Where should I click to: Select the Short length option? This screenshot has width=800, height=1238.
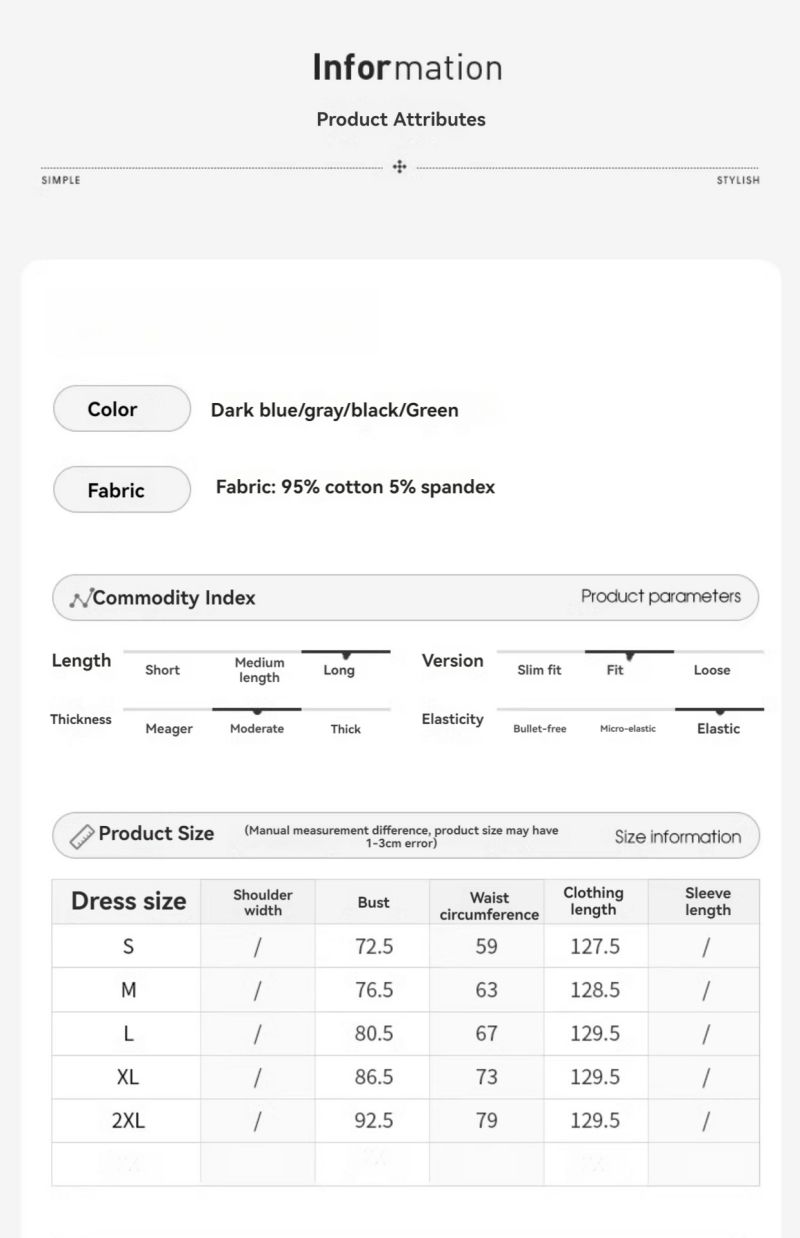(x=162, y=670)
